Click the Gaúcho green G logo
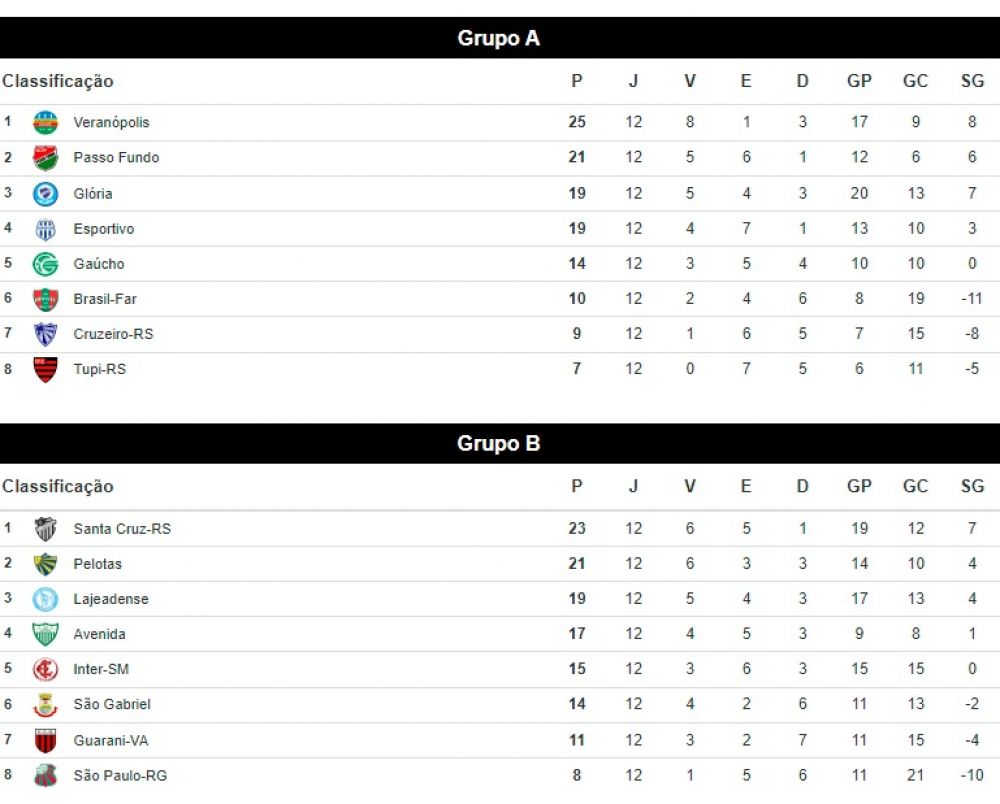The height and width of the screenshot is (804, 1000). pos(45,264)
